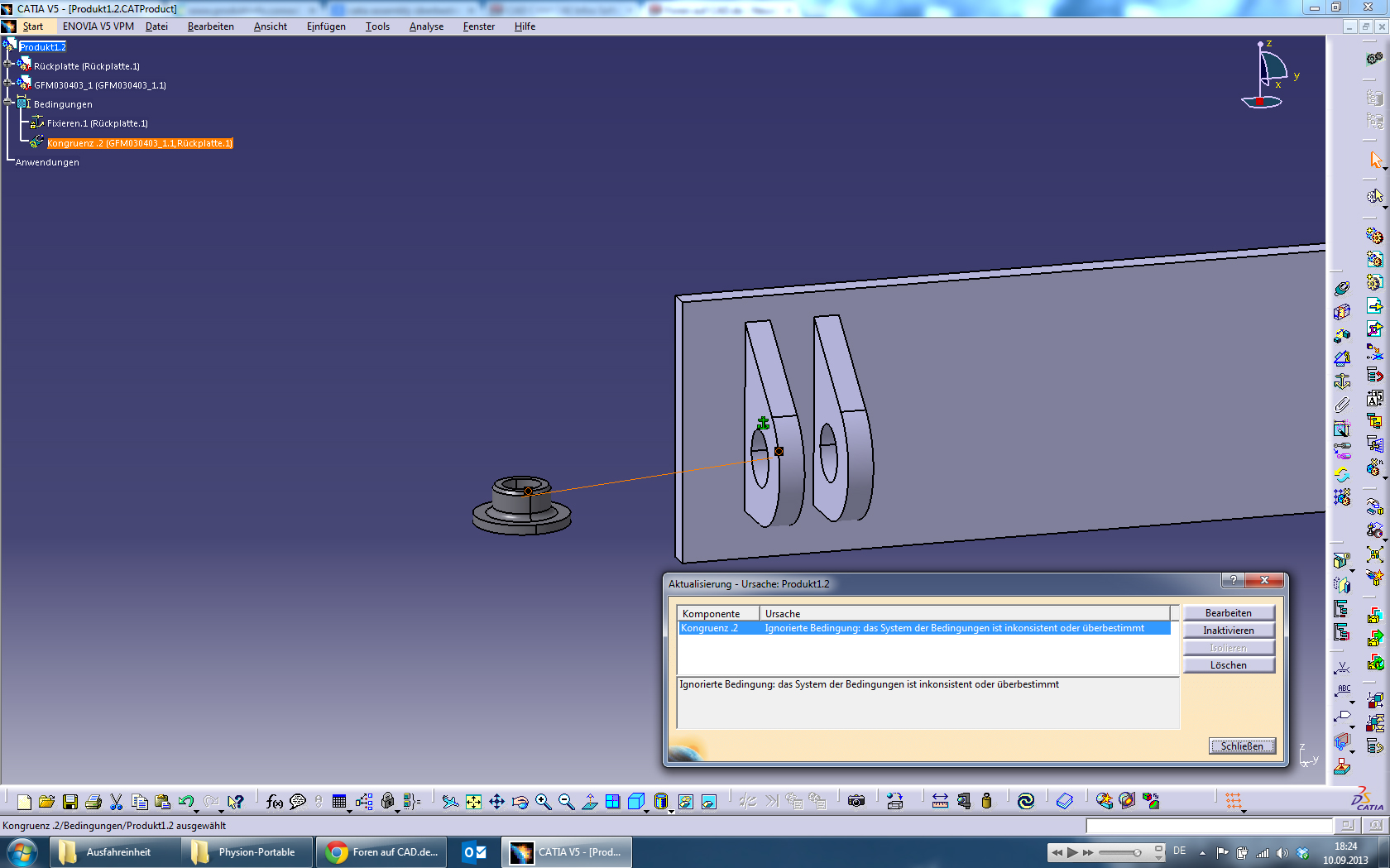The height and width of the screenshot is (868, 1390).
Task: Create multi-view layout icon
Action: pyautogui.click(x=613, y=801)
